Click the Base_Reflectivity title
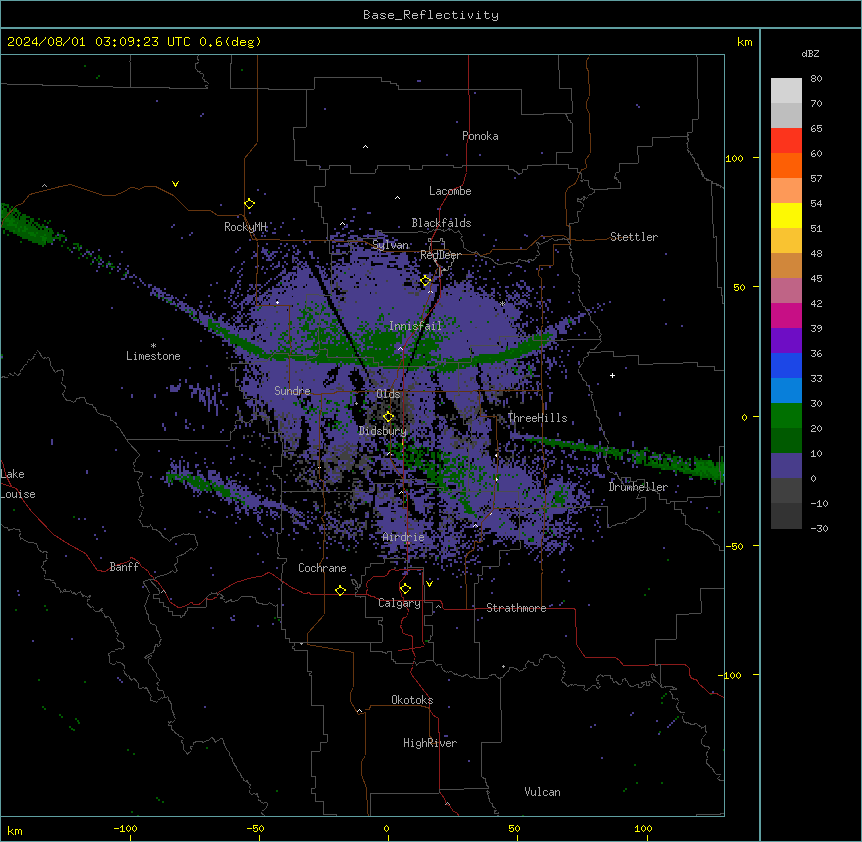The width and height of the screenshot is (862, 842). [x=431, y=15]
